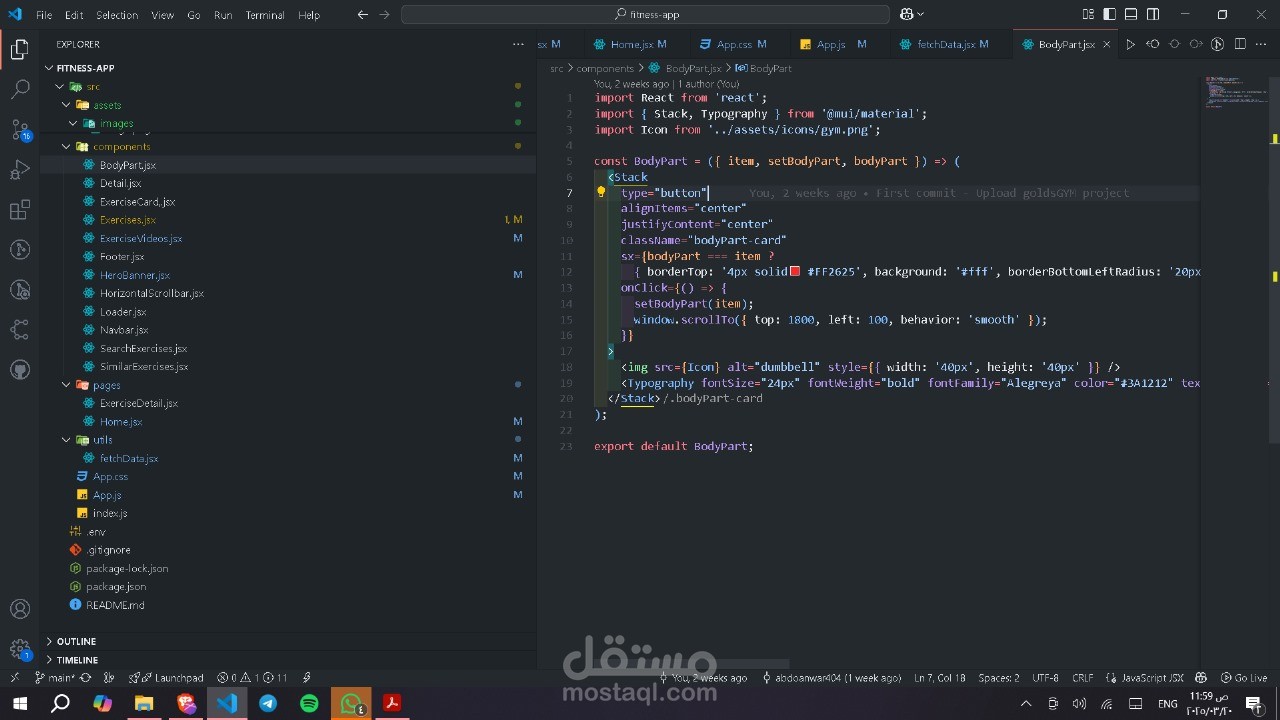Open the Git graph circular icon
Viewport: 1280px width, 720px height.
1218,44
